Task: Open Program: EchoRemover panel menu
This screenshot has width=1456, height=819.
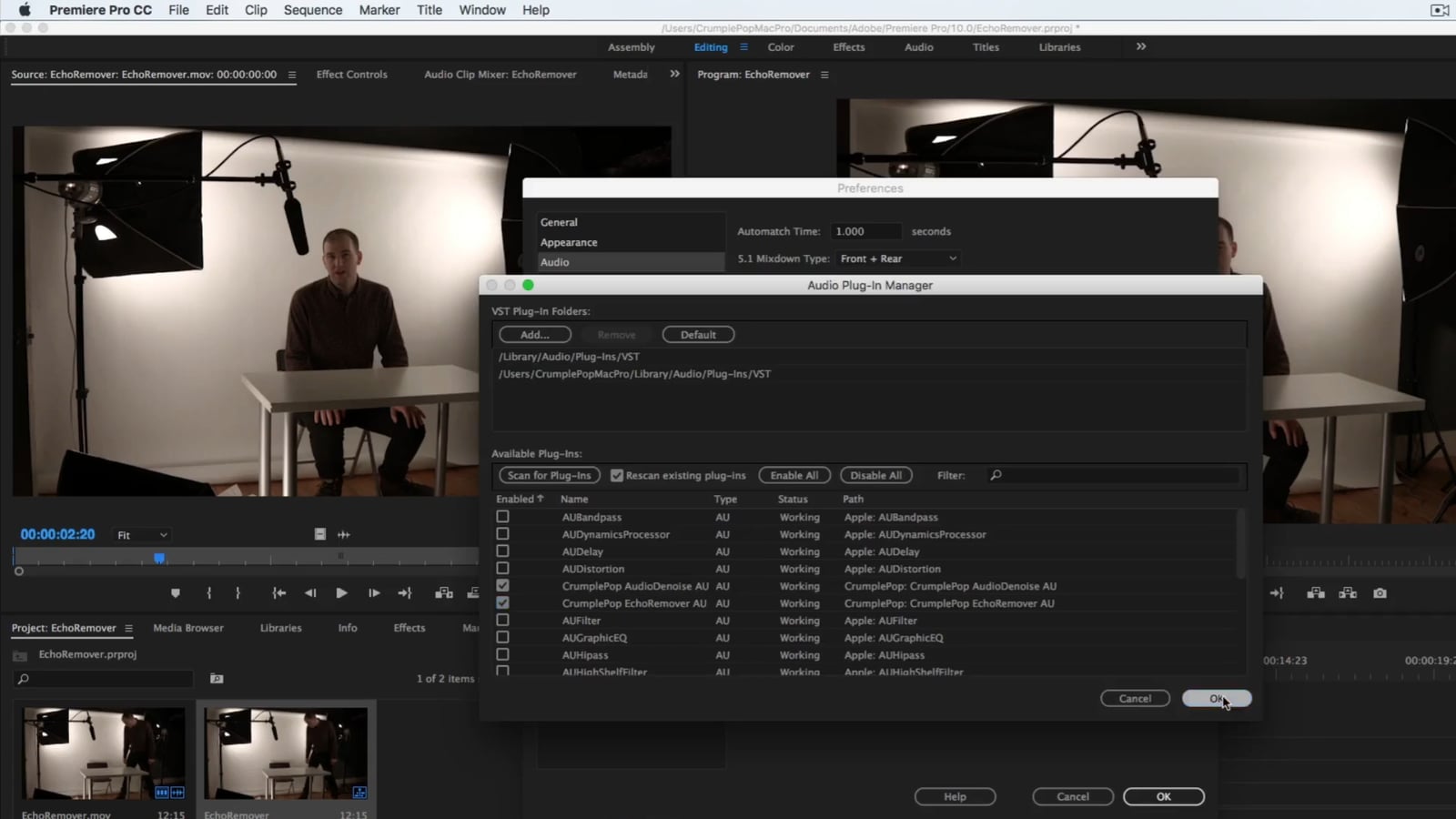Action: click(824, 76)
